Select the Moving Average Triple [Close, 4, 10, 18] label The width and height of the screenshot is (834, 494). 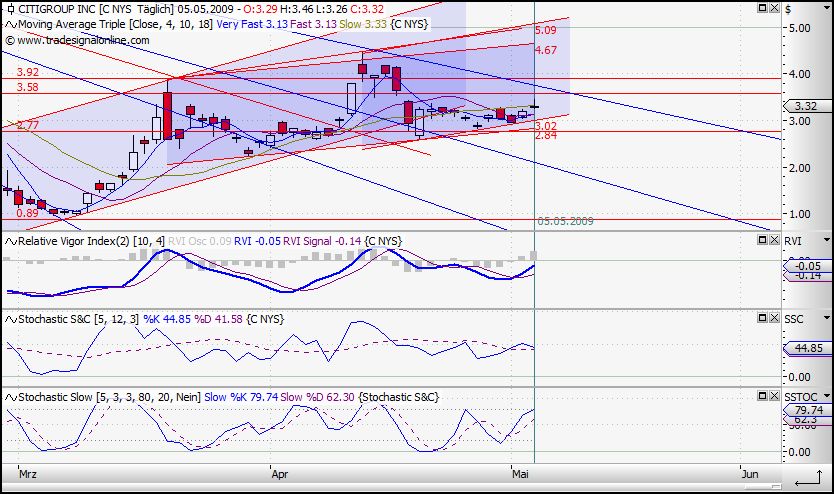coord(116,24)
